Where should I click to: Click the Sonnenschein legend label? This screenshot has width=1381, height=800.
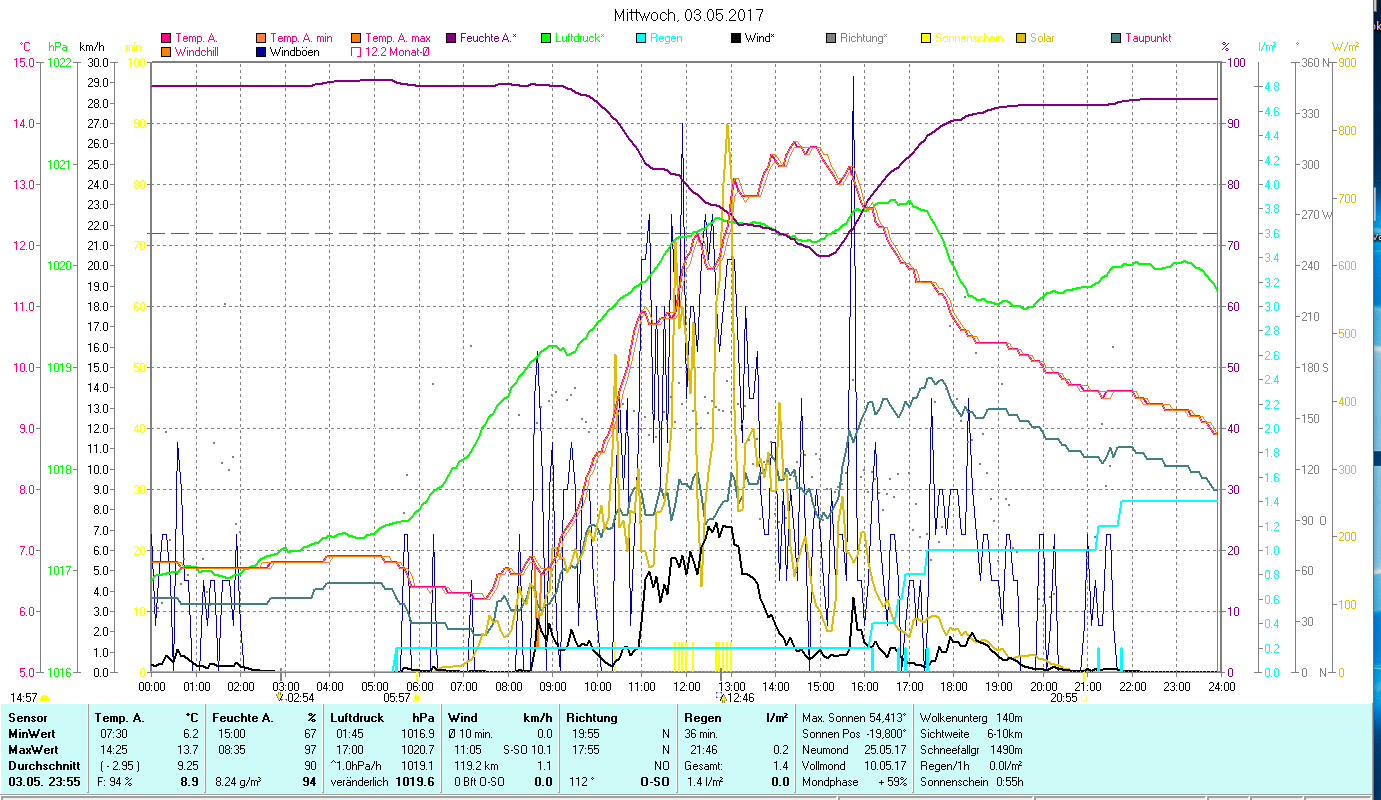pyautogui.click(x=969, y=38)
